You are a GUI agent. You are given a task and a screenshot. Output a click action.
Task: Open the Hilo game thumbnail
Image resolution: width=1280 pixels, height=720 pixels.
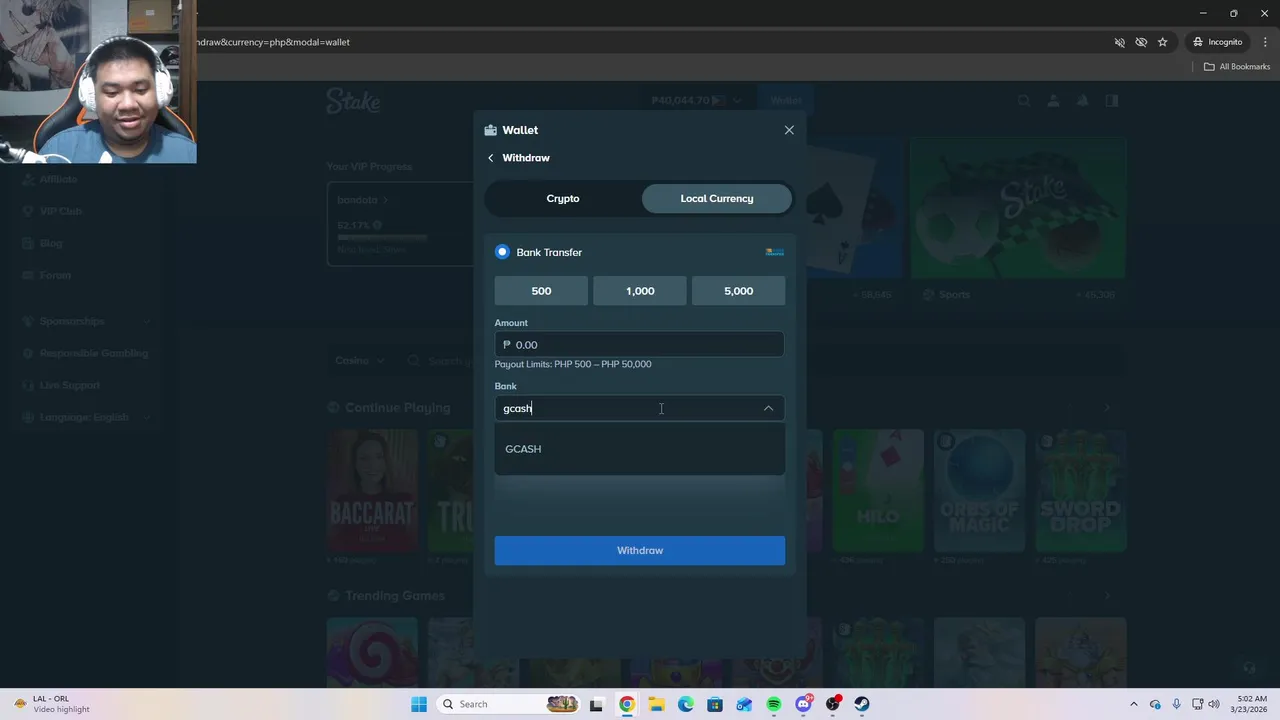point(878,491)
